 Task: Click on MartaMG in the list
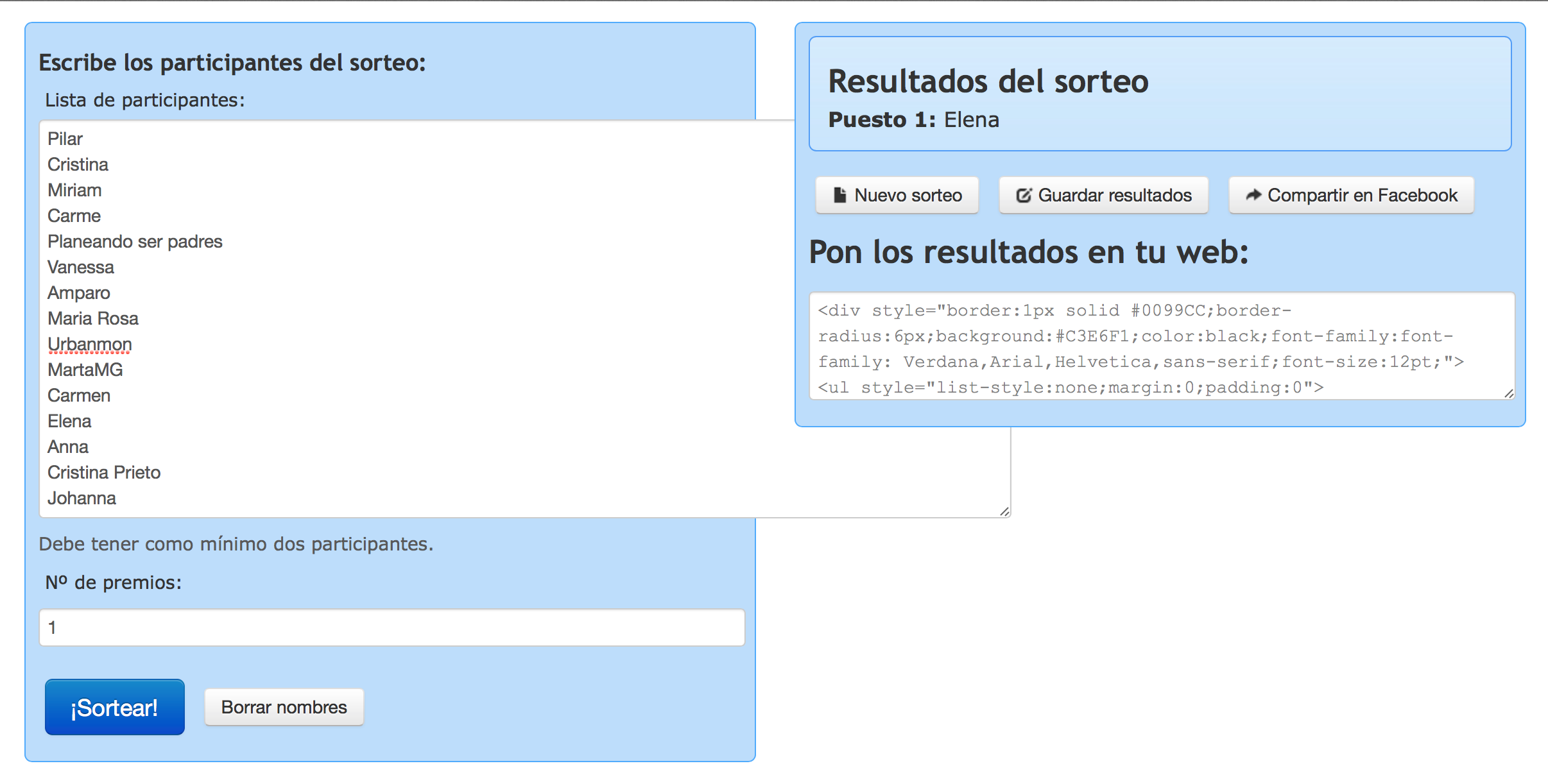(x=85, y=370)
